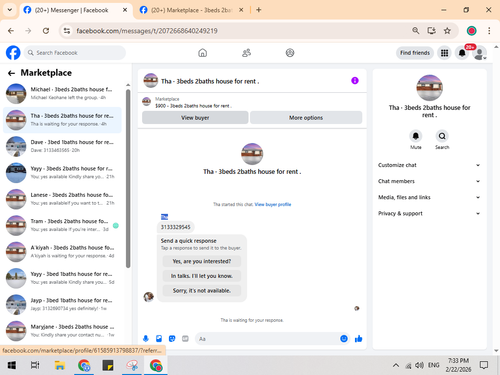Screen dimensions: 500x375
Task: Open Michael's 3beds 2baths conversation
Action: pyautogui.click(x=62, y=94)
